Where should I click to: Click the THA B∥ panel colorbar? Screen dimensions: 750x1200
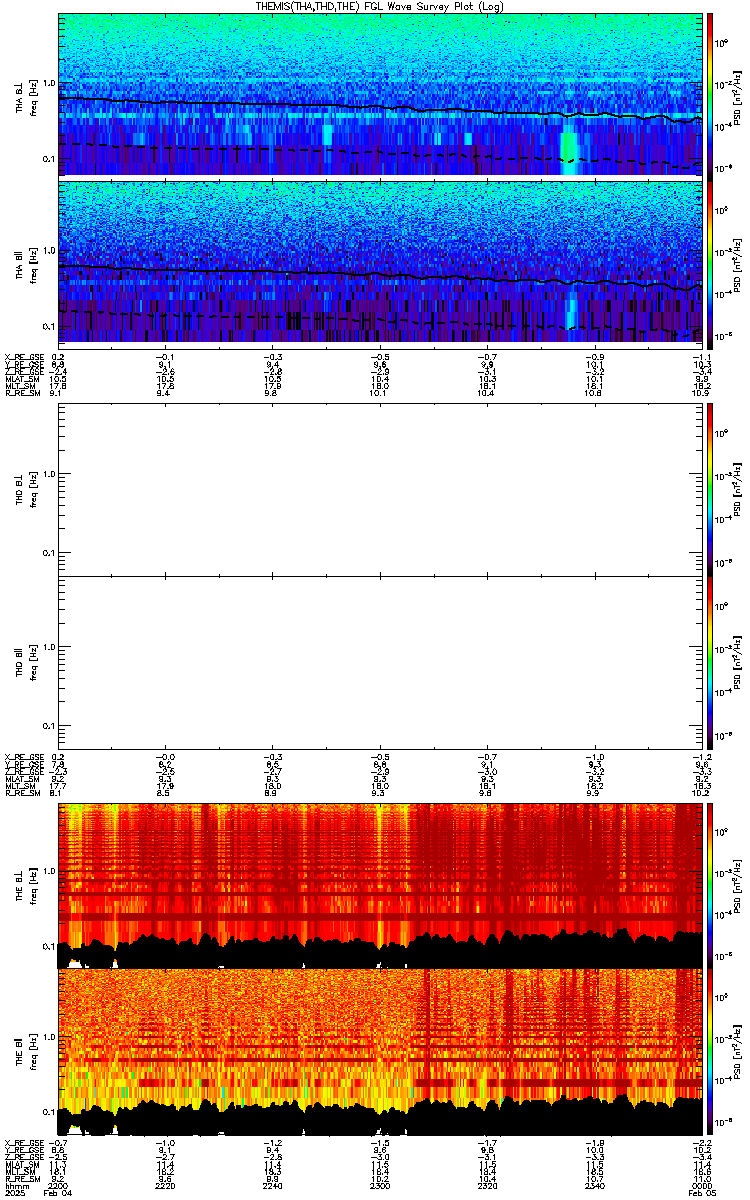coord(710,263)
